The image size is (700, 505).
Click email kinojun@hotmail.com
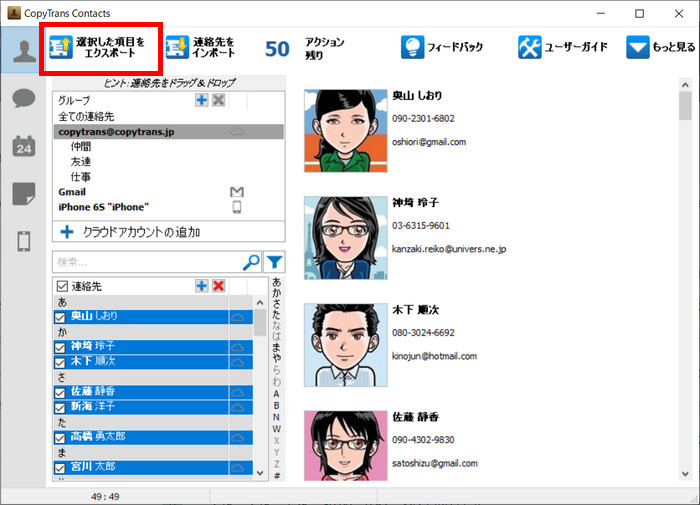(x=434, y=356)
